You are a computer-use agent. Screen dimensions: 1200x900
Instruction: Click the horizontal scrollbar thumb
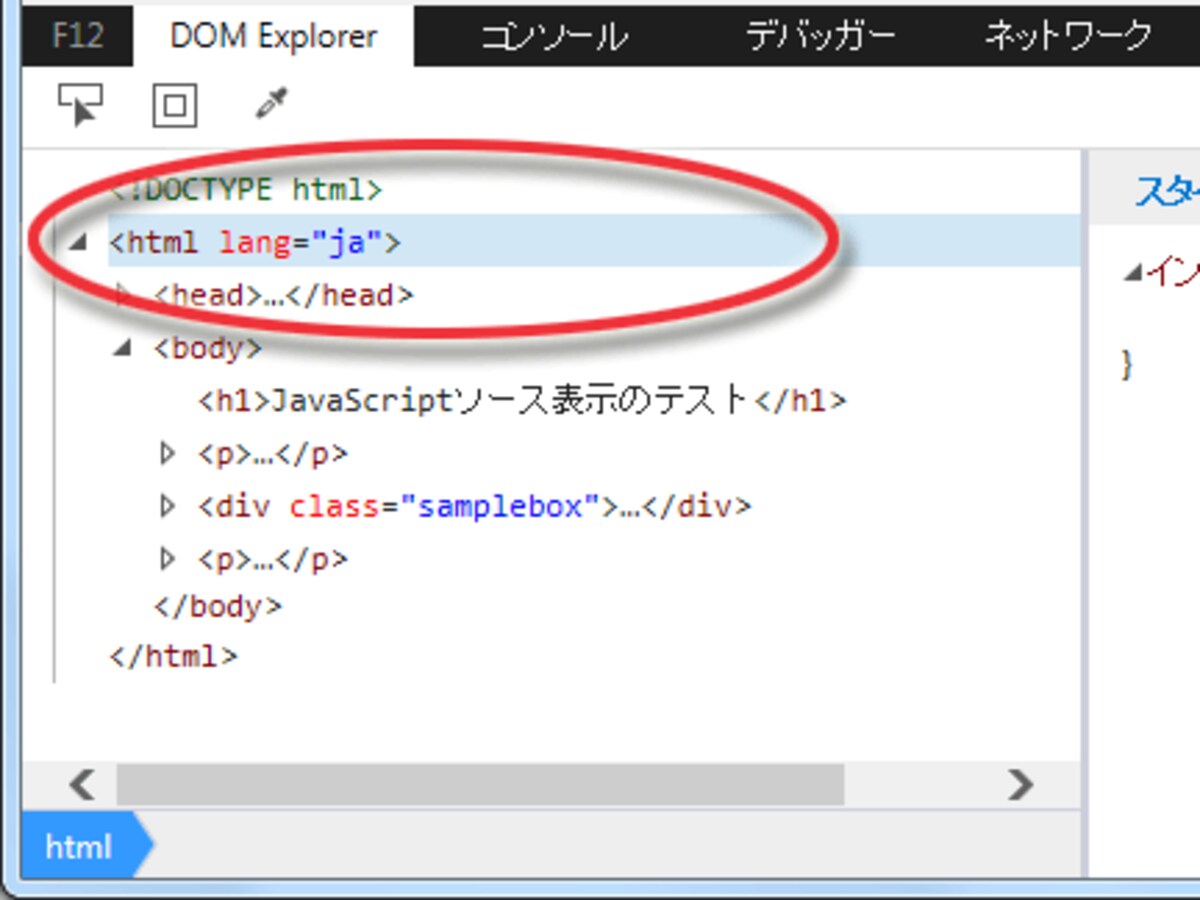coord(480,784)
